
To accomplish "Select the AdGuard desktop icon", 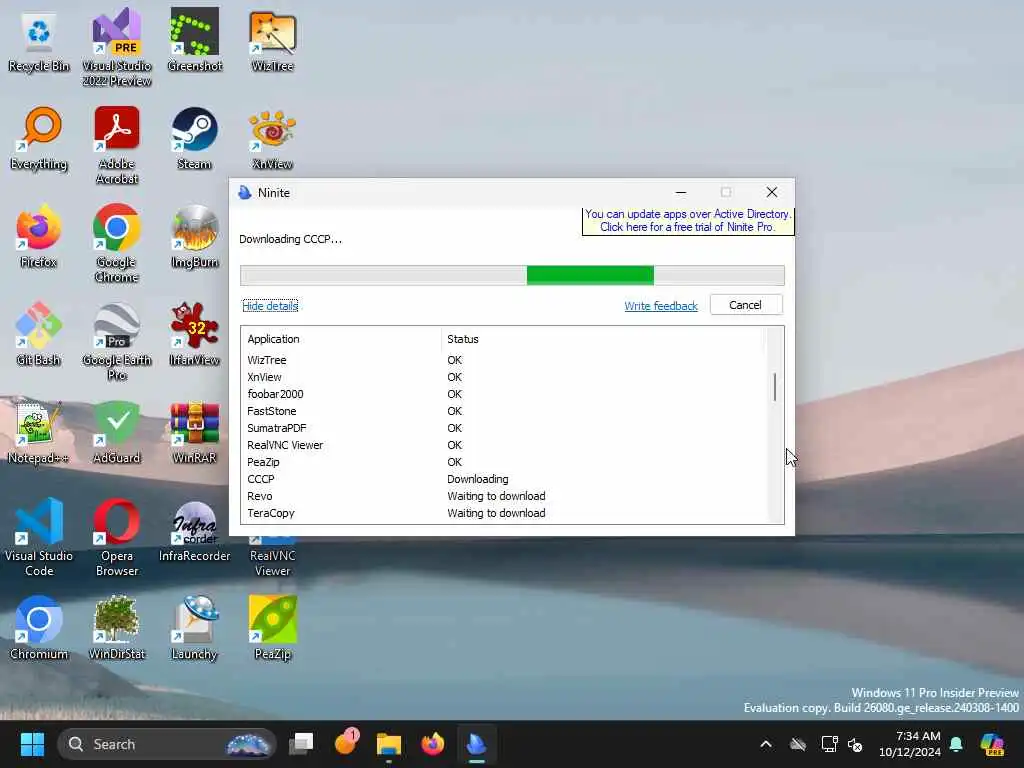I will (x=117, y=432).
